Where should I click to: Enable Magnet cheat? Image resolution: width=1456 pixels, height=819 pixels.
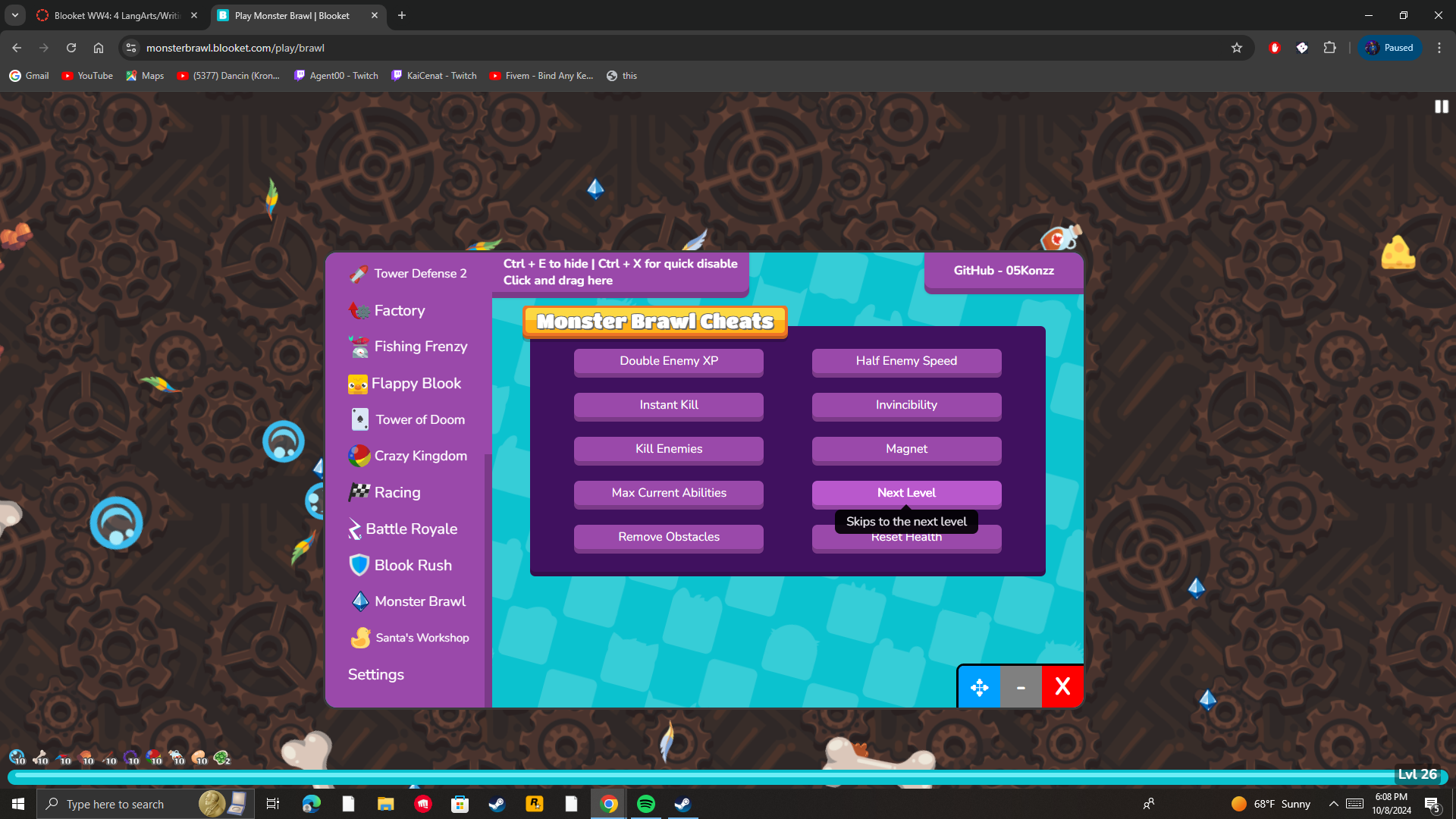pyautogui.click(x=906, y=449)
